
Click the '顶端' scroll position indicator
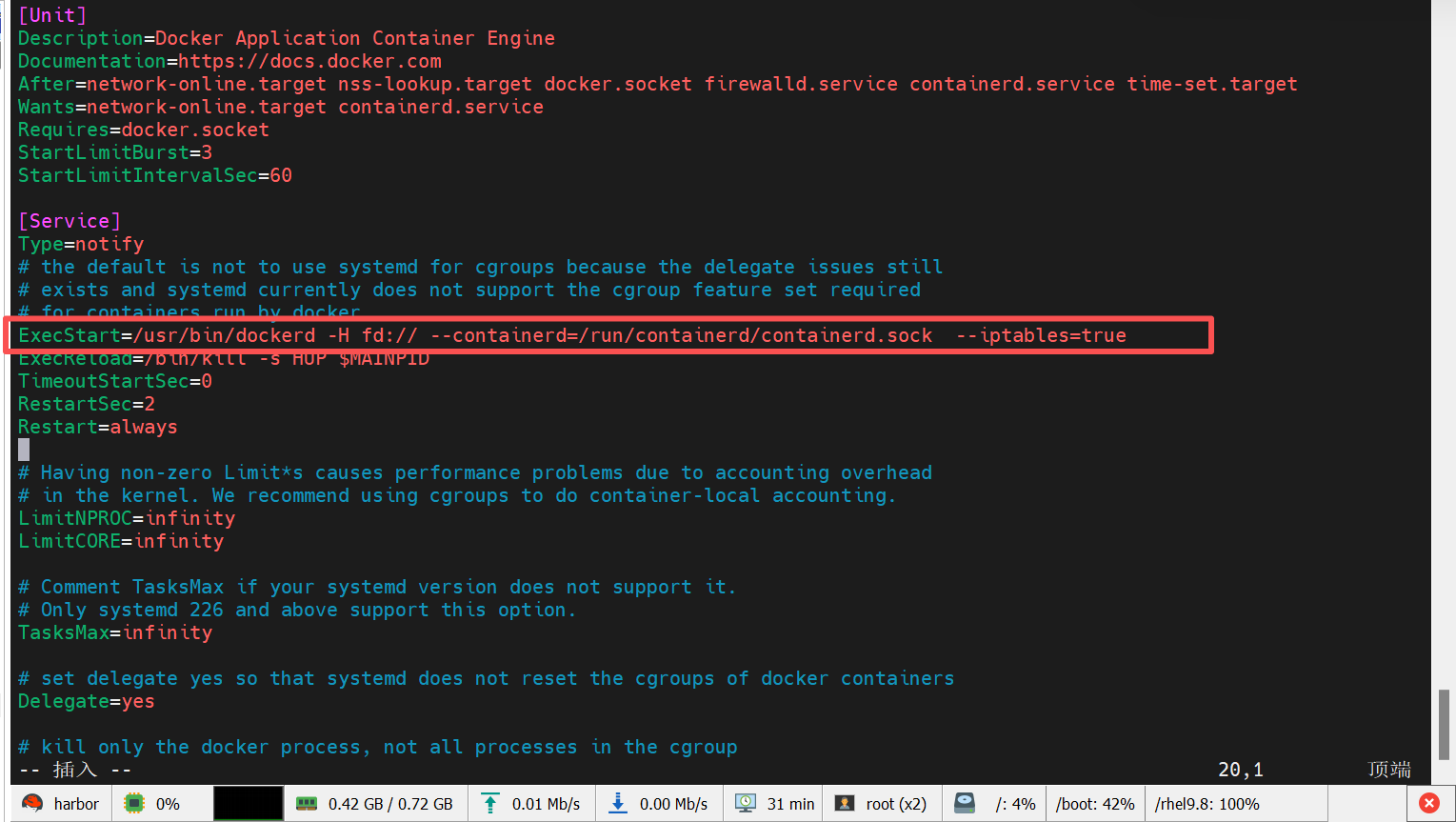pos(1389,770)
